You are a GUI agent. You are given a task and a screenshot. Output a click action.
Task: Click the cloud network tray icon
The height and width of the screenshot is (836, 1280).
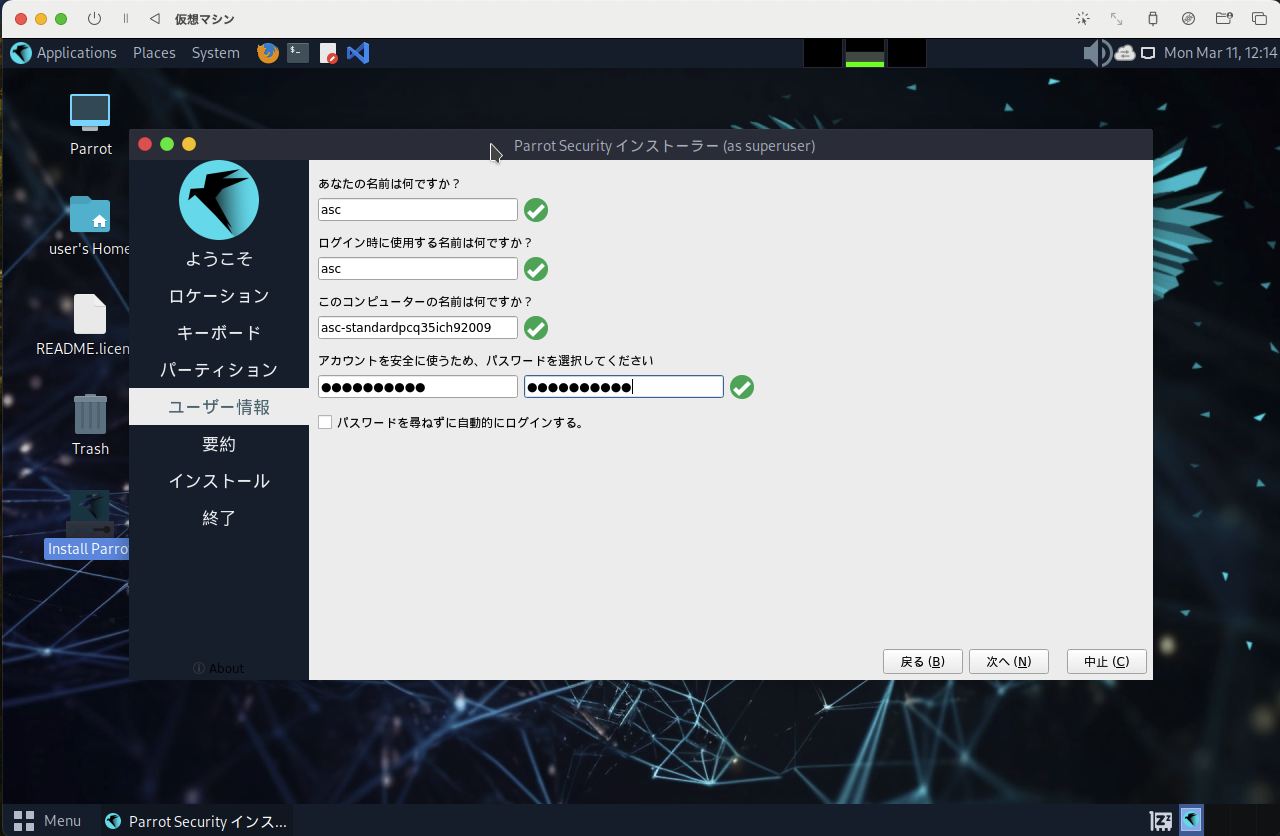[1125, 53]
